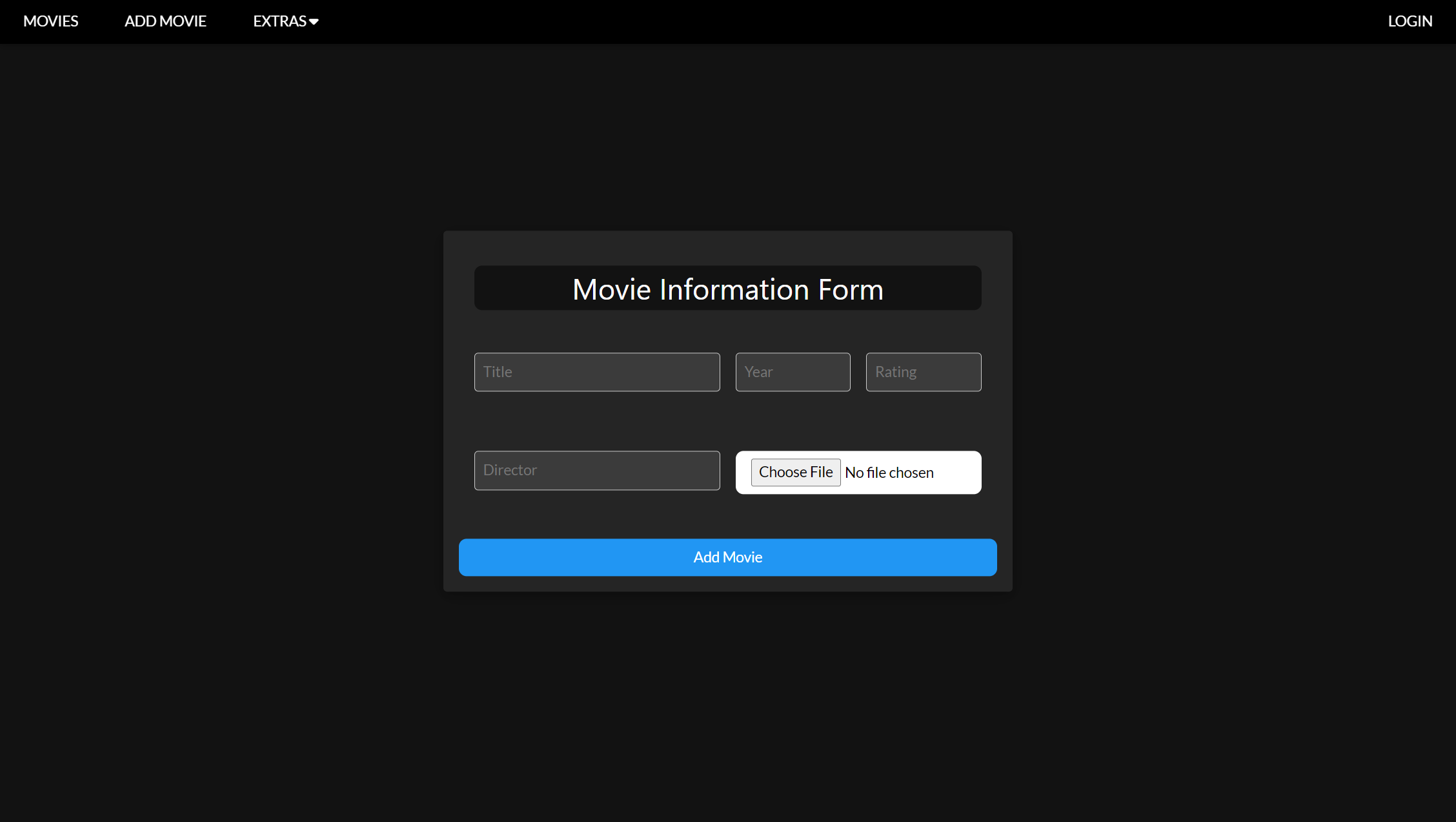Click the Director input field
The width and height of the screenshot is (1456, 822).
coord(596,470)
